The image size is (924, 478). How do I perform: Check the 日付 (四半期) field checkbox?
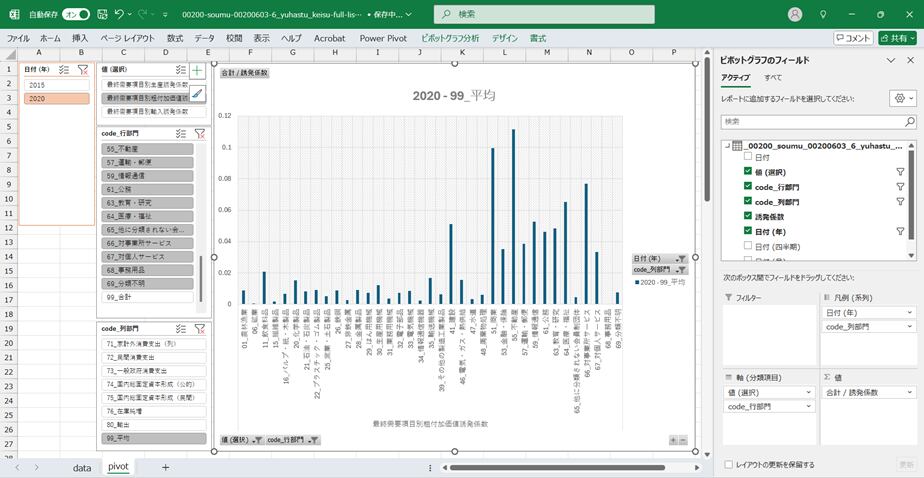[748, 246]
